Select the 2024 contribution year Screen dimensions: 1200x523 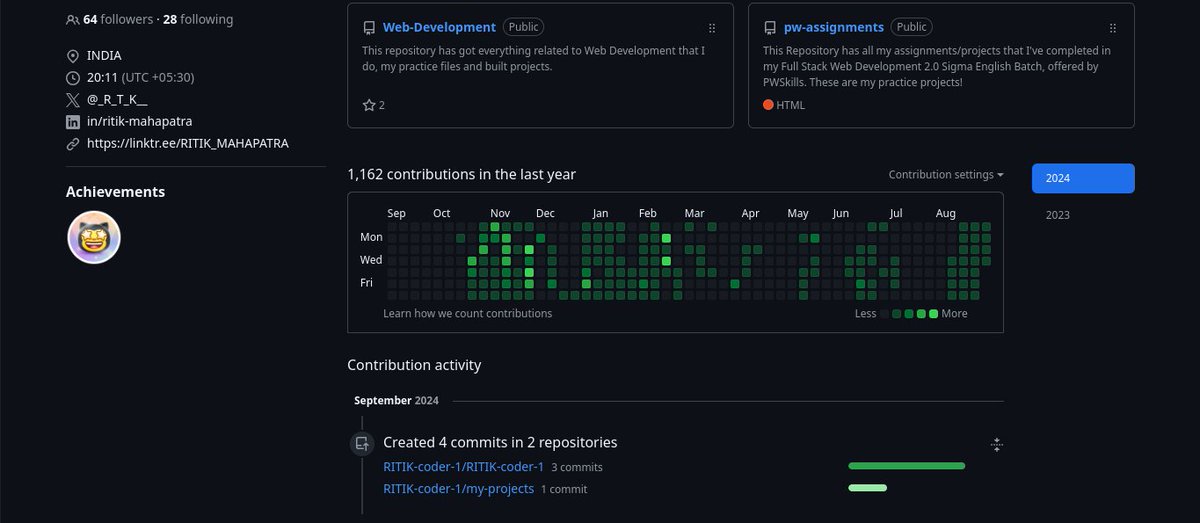pyautogui.click(x=1083, y=178)
